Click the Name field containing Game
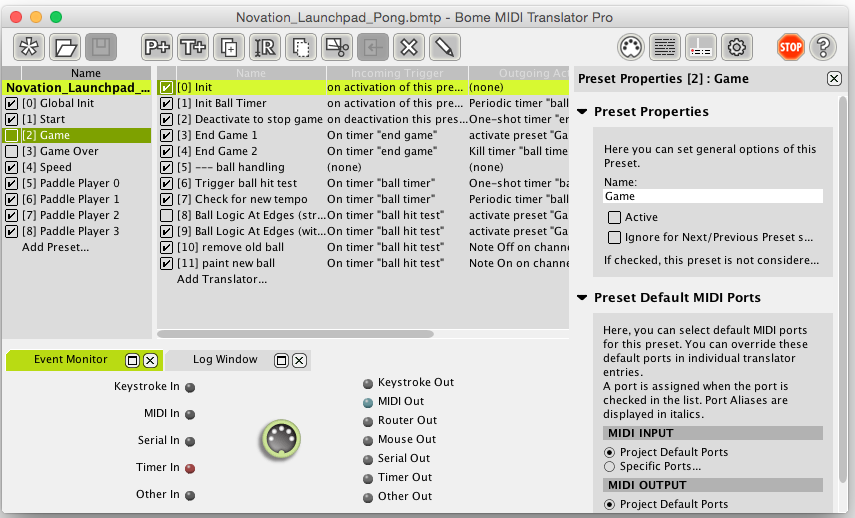The image size is (855, 518). [x=713, y=196]
